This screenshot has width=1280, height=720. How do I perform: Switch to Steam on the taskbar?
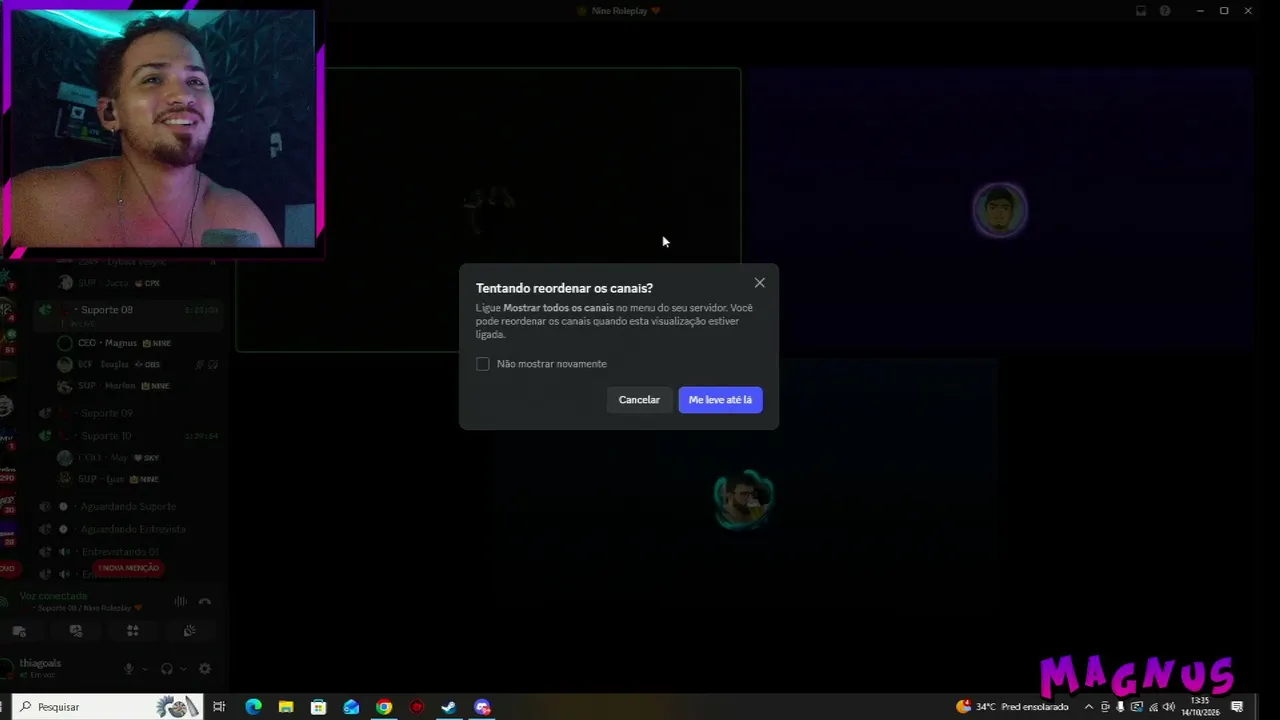[x=449, y=707]
